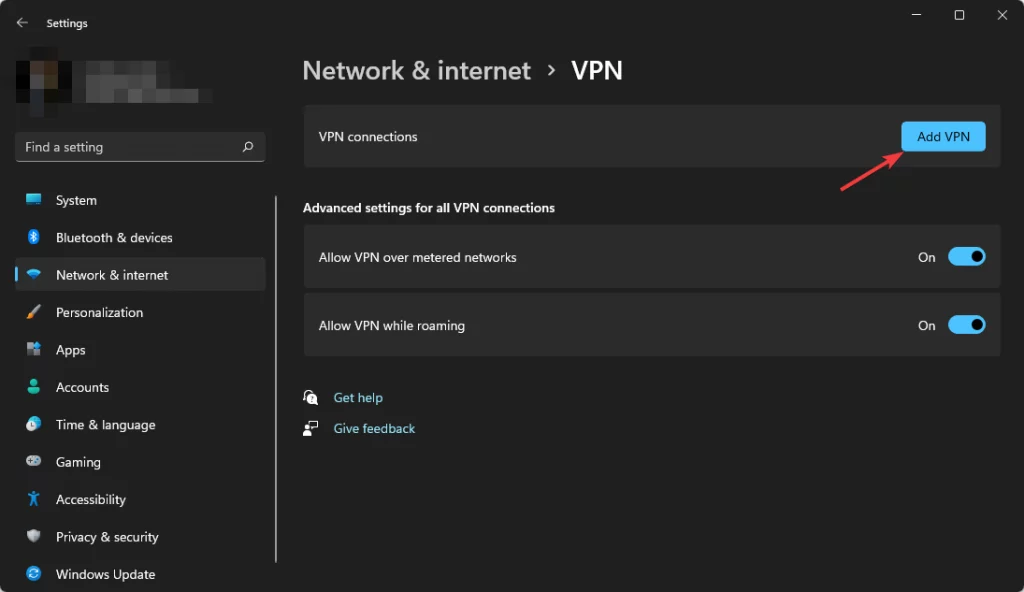The image size is (1024, 592).
Task: Click the back arrow in Settings
Action: 21,22
